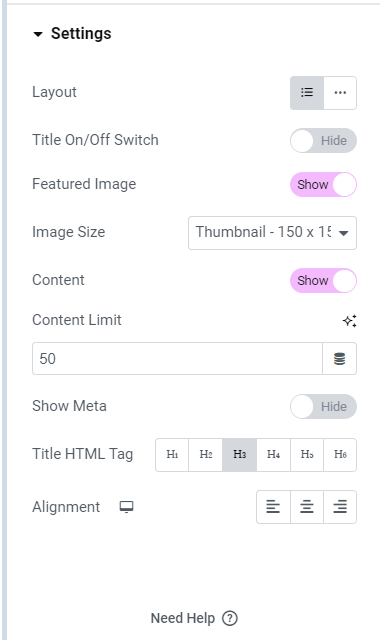Click the Need Help question mark icon

tap(230, 618)
